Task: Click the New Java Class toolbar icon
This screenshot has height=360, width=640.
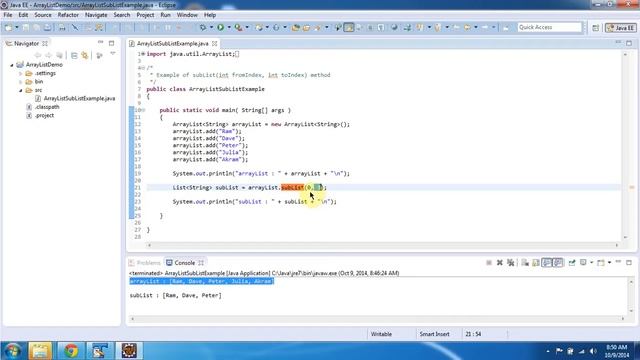Action: pyautogui.click(x=276, y=27)
